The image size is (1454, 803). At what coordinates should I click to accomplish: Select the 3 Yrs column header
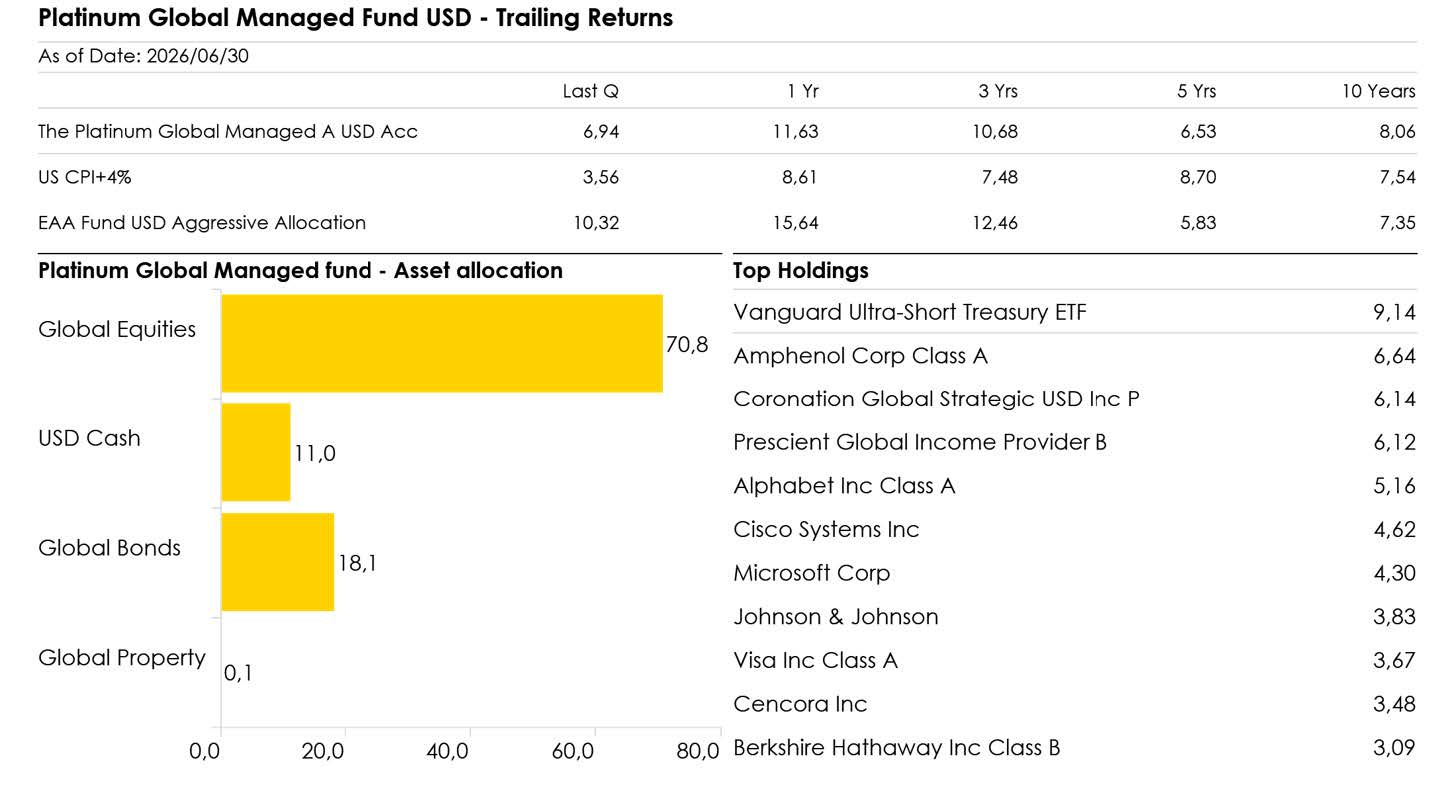click(x=997, y=91)
